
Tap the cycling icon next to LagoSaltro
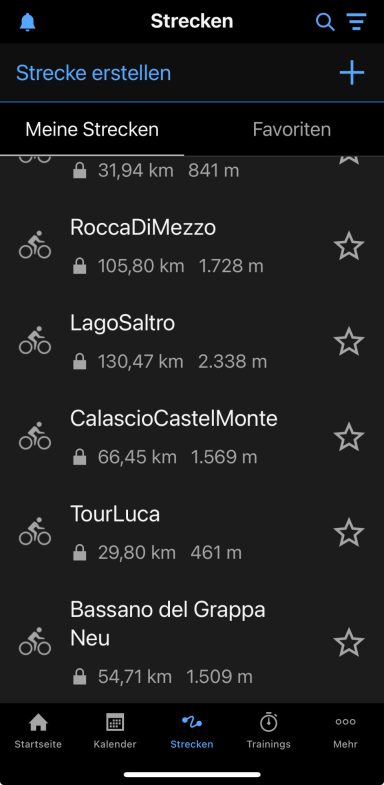[x=35, y=341]
